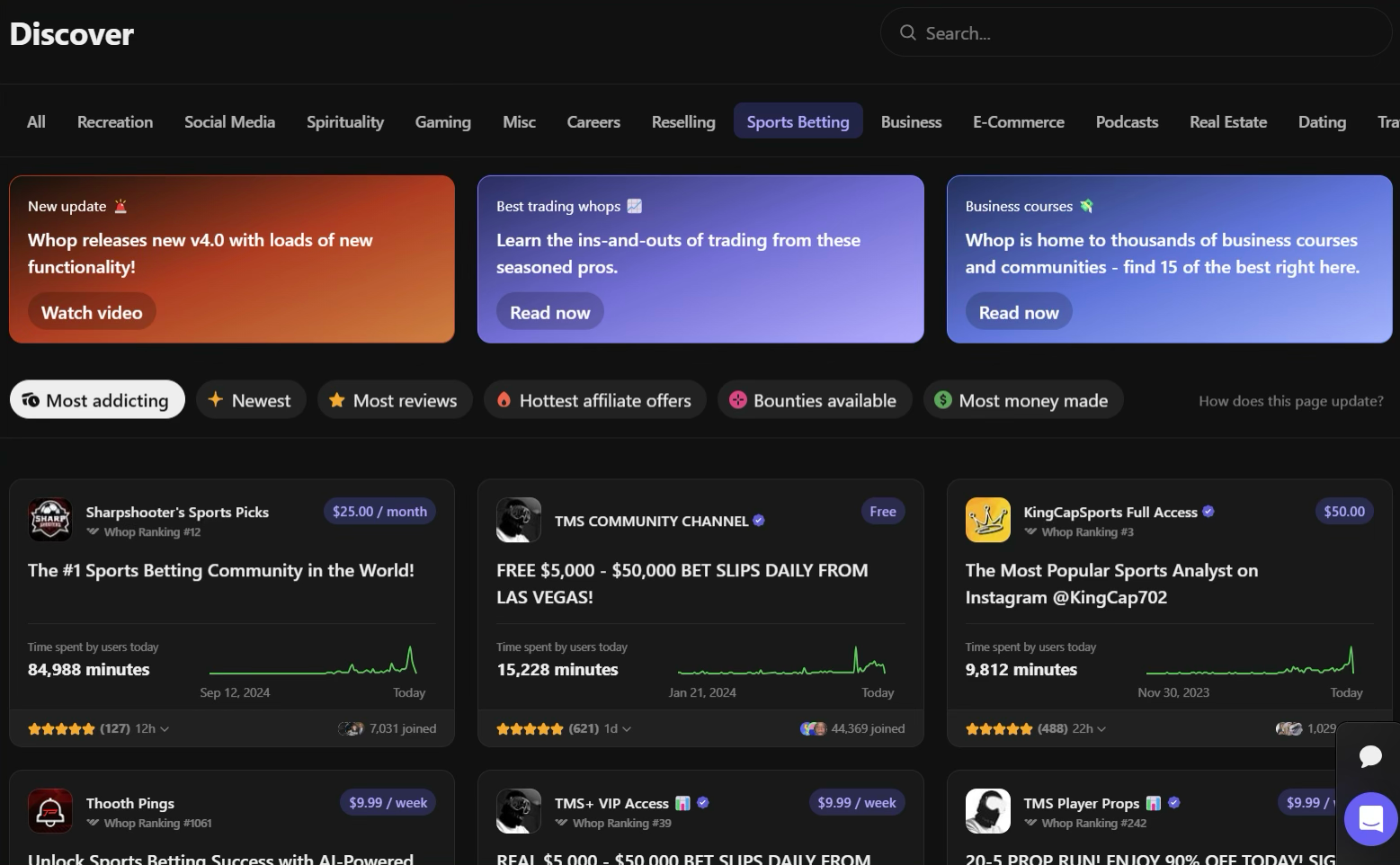
Task: Open the Intercom chat bubble icon
Action: [1369, 819]
